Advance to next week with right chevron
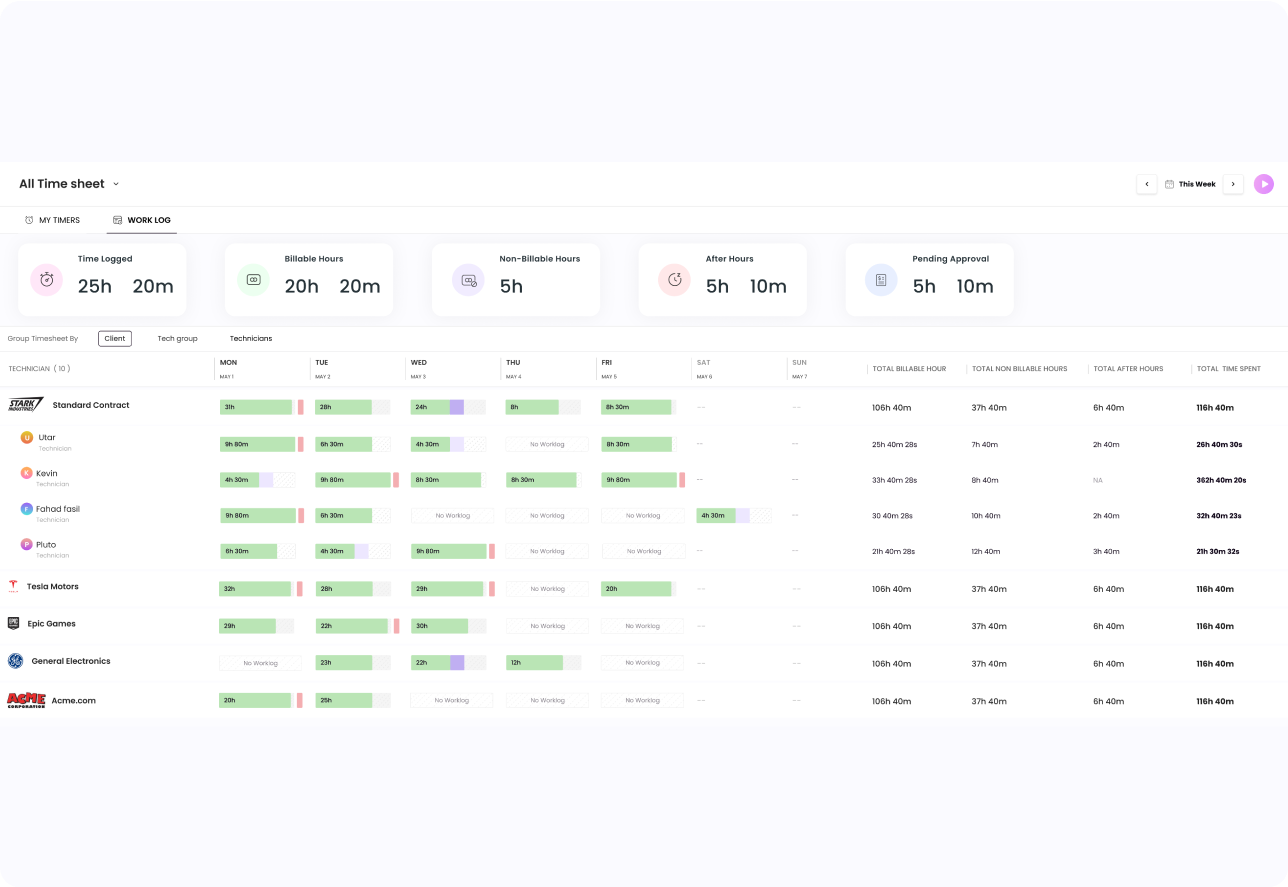Viewport: 1288px width, 887px height. coord(1232,183)
